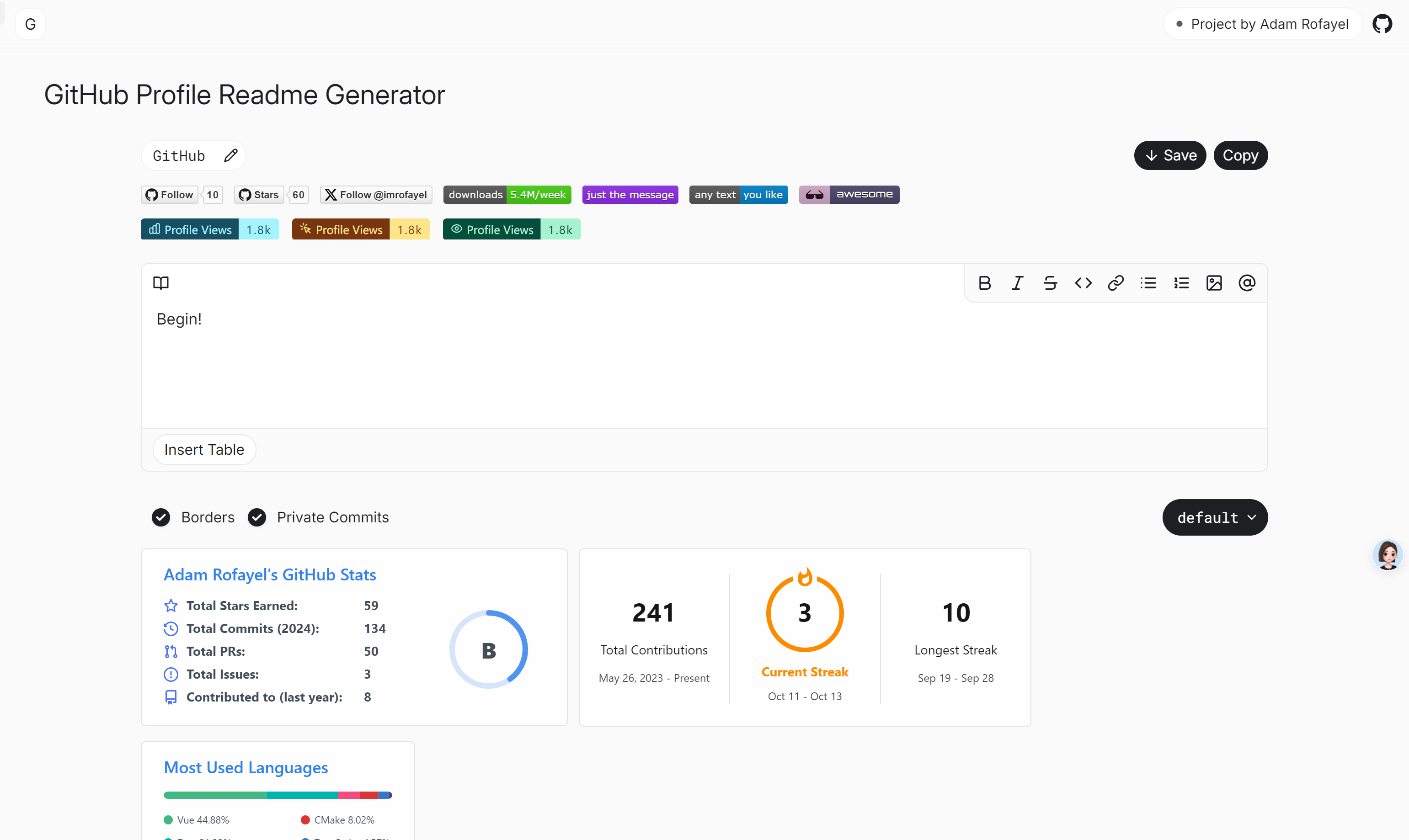Select the X Follow @imrofayel badge
The image size is (1409, 840).
376,195
